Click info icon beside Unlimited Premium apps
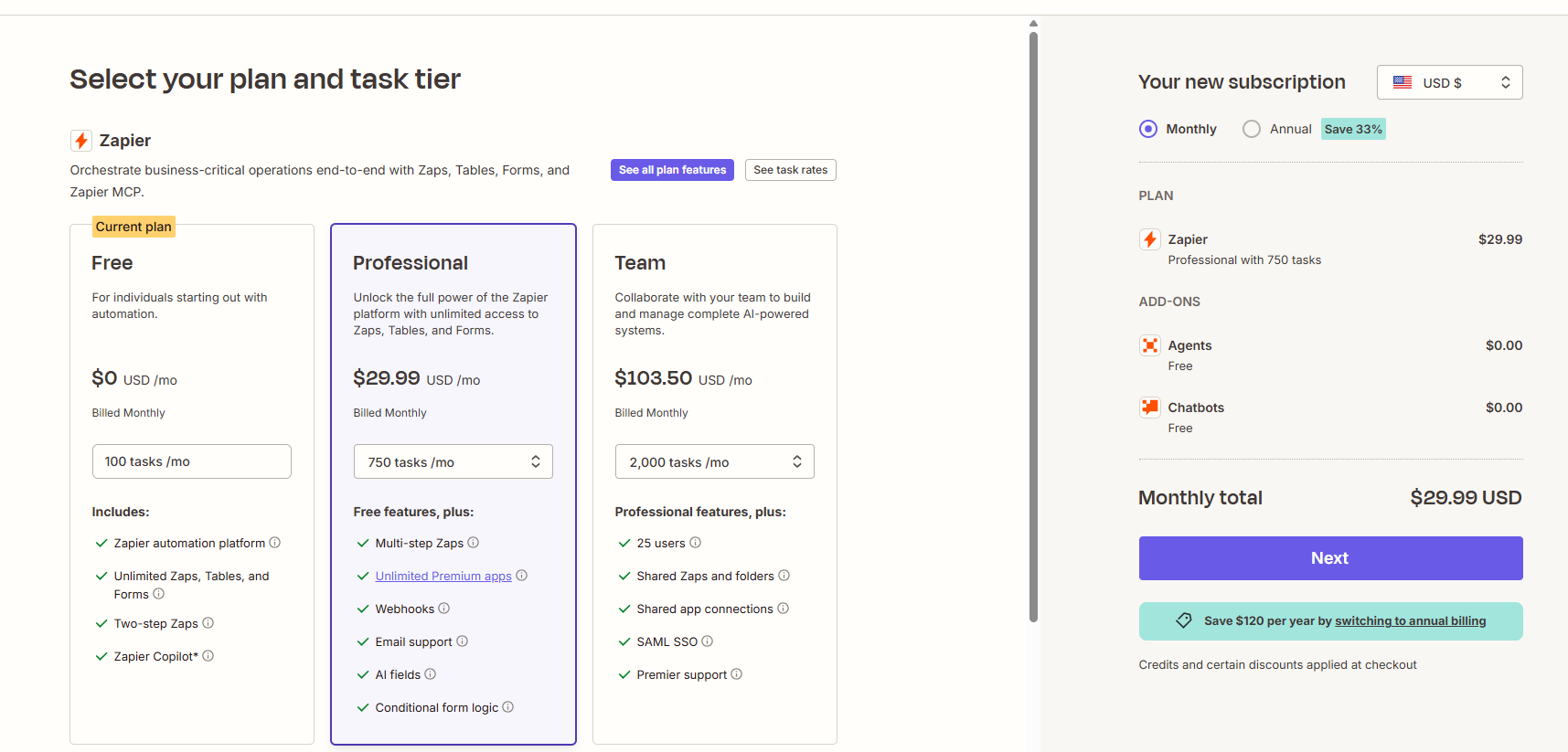1568x752 pixels. 522,576
